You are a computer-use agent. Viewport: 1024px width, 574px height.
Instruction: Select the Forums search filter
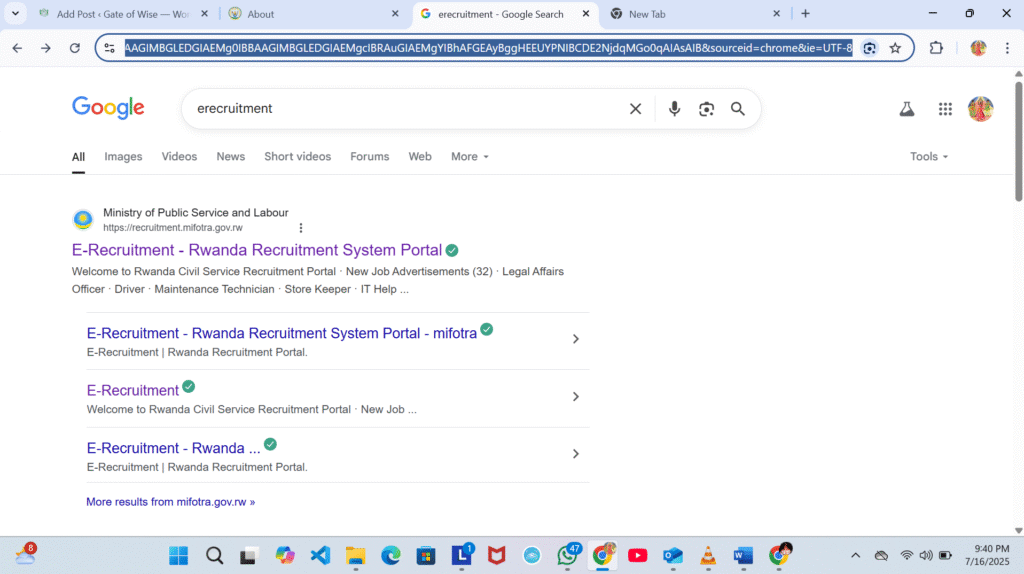[370, 157]
